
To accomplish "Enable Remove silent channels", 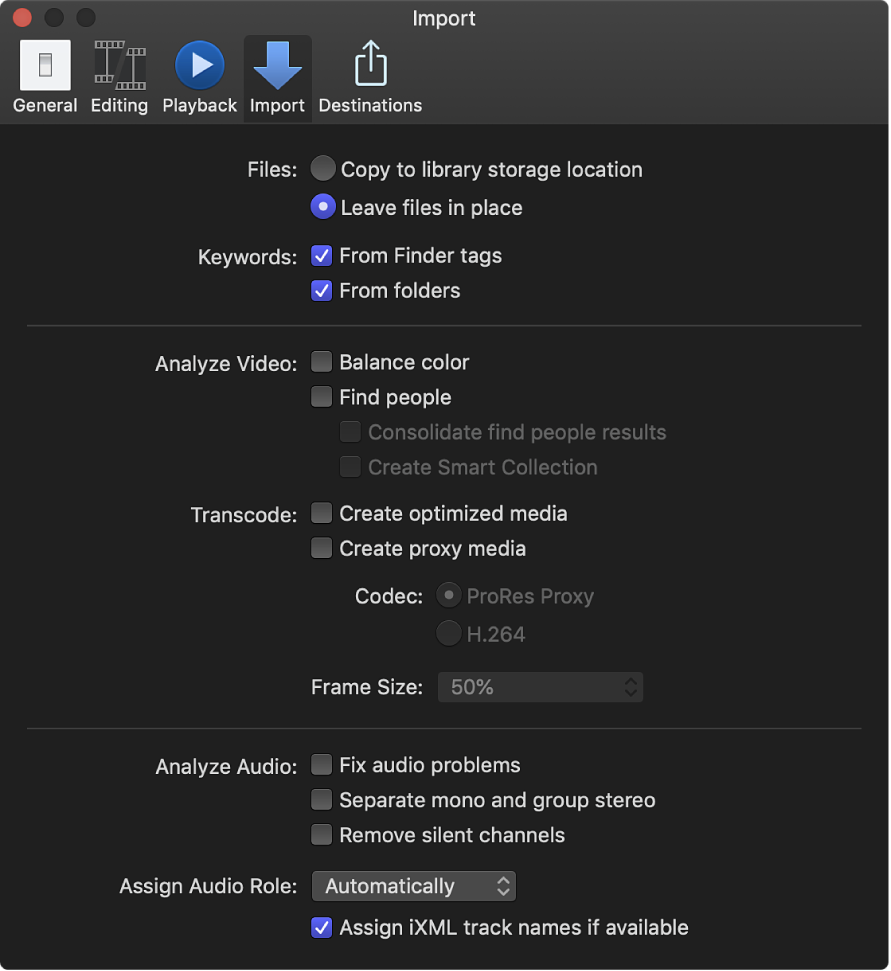I will [x=322, y=835].
